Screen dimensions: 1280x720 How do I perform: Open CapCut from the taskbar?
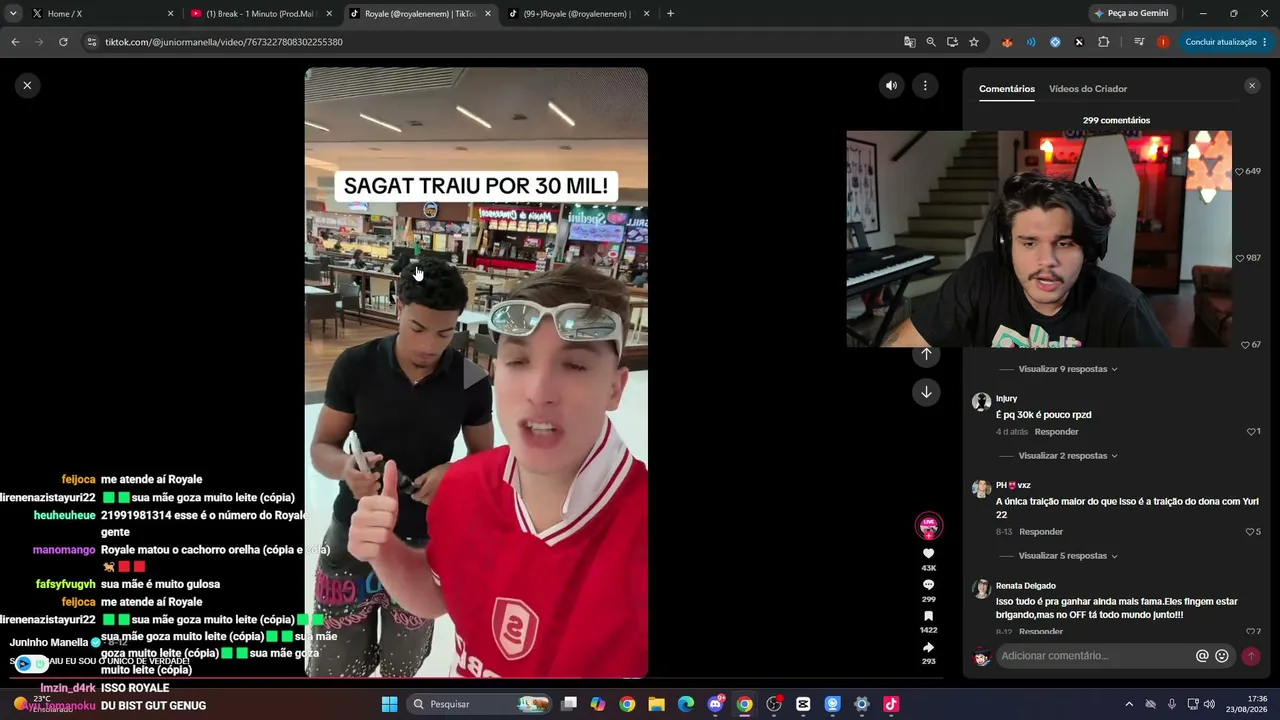point(803,704)
